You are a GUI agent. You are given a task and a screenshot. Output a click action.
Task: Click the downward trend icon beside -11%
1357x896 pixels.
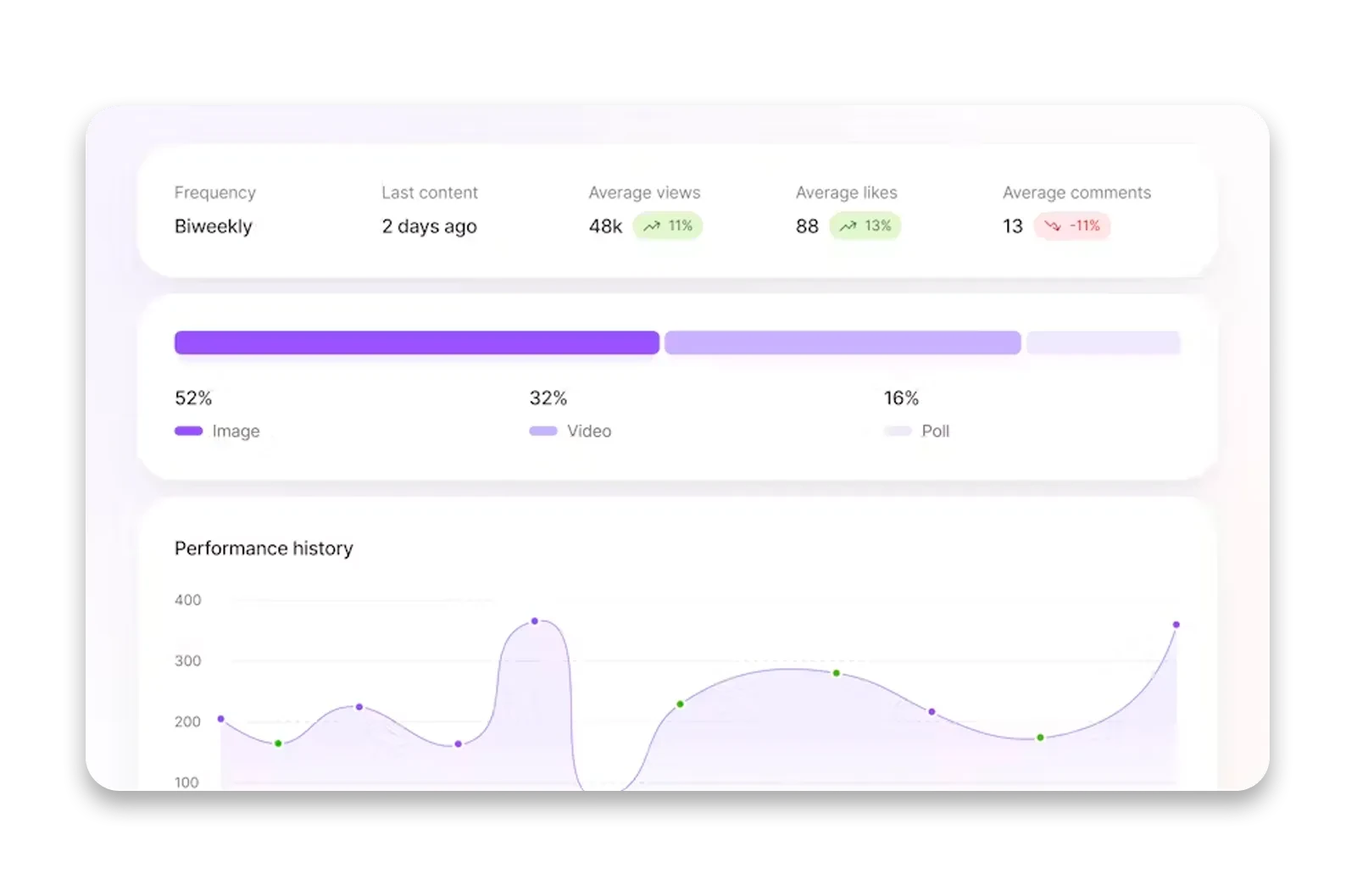(x=1053, y=226)
